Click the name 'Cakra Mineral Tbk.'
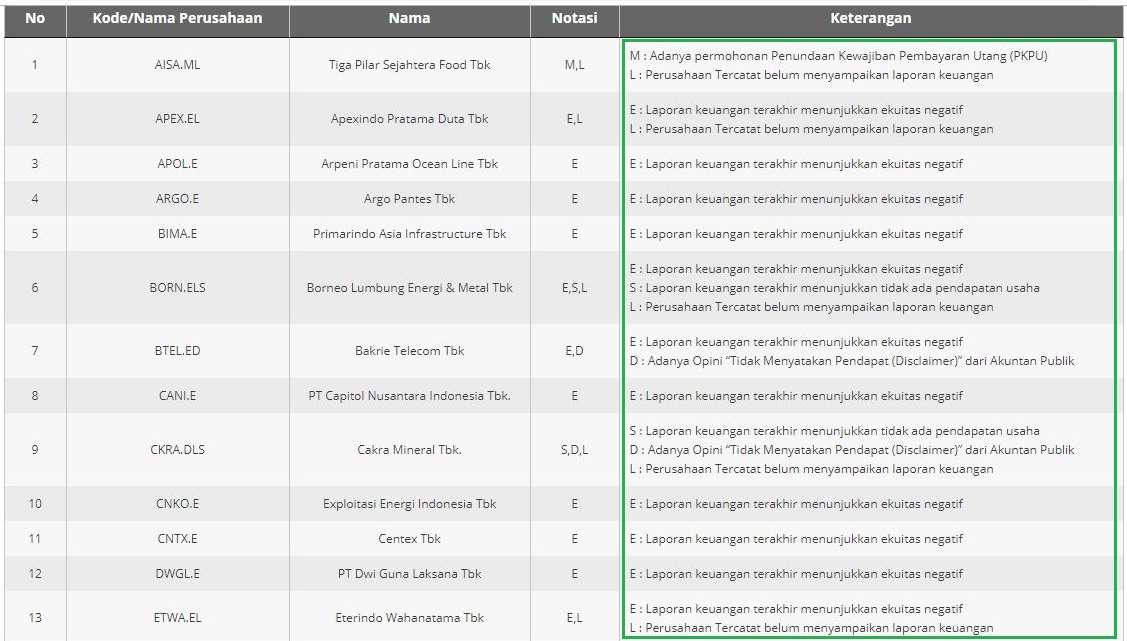Screen dimensions: 1127x641 coord(410,450)
